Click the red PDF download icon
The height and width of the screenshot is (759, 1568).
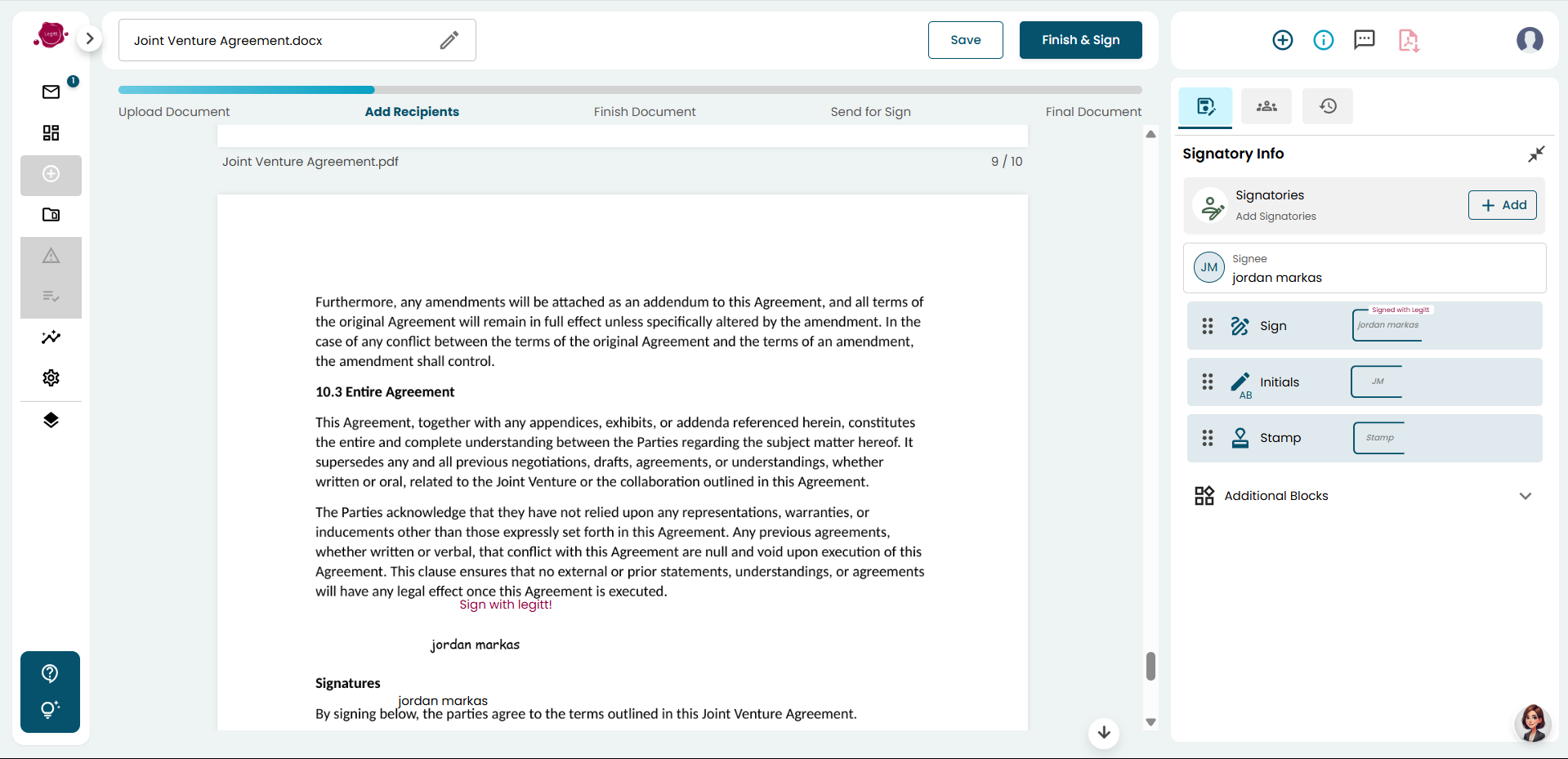1409,40
